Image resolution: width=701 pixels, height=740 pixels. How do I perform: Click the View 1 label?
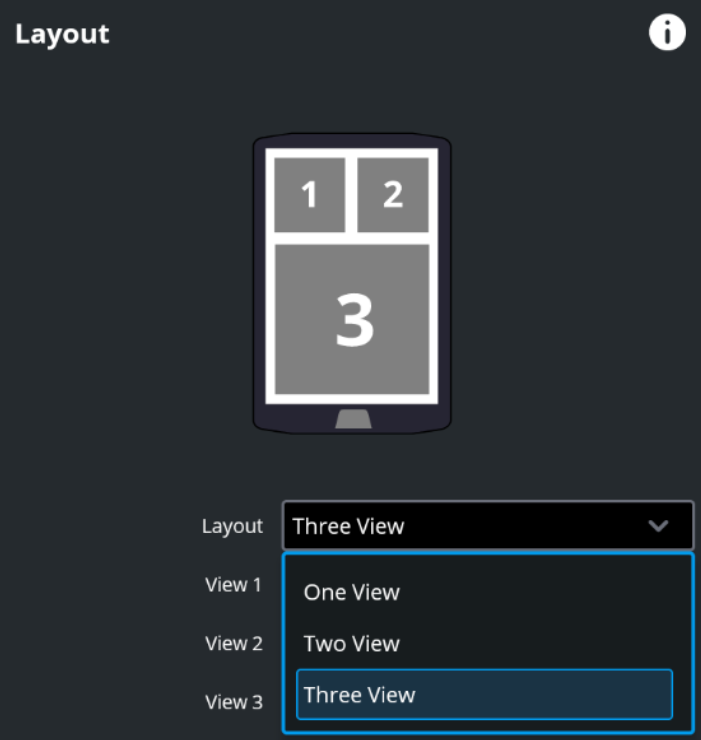[x=233, y=585]
